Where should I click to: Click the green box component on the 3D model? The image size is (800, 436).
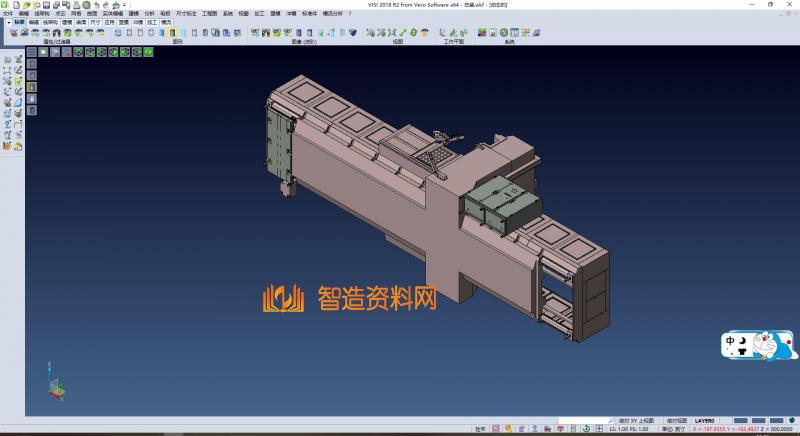tap(498, 205)
